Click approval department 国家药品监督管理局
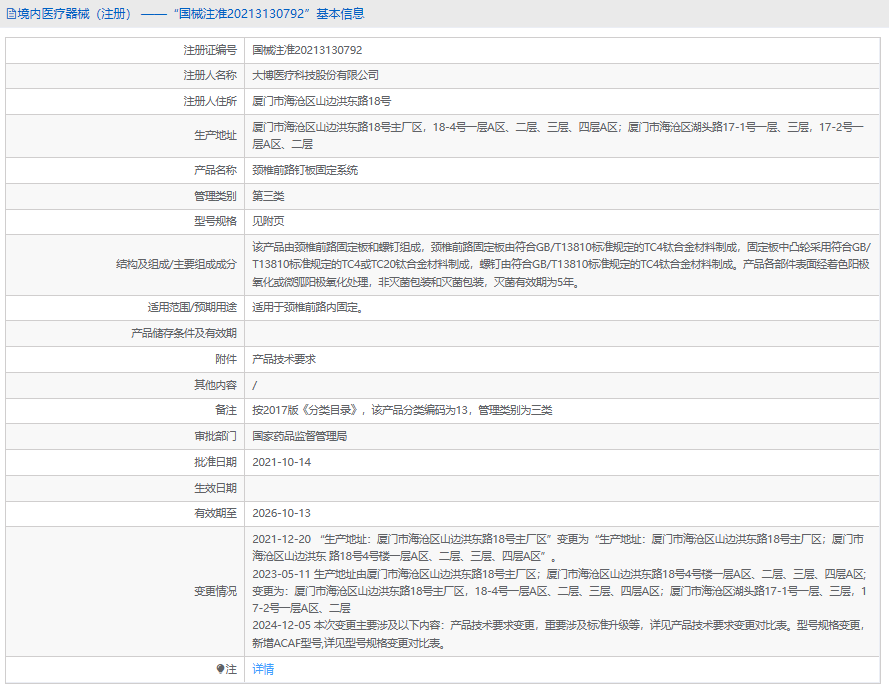889x687 pixels. pos(299,436)
